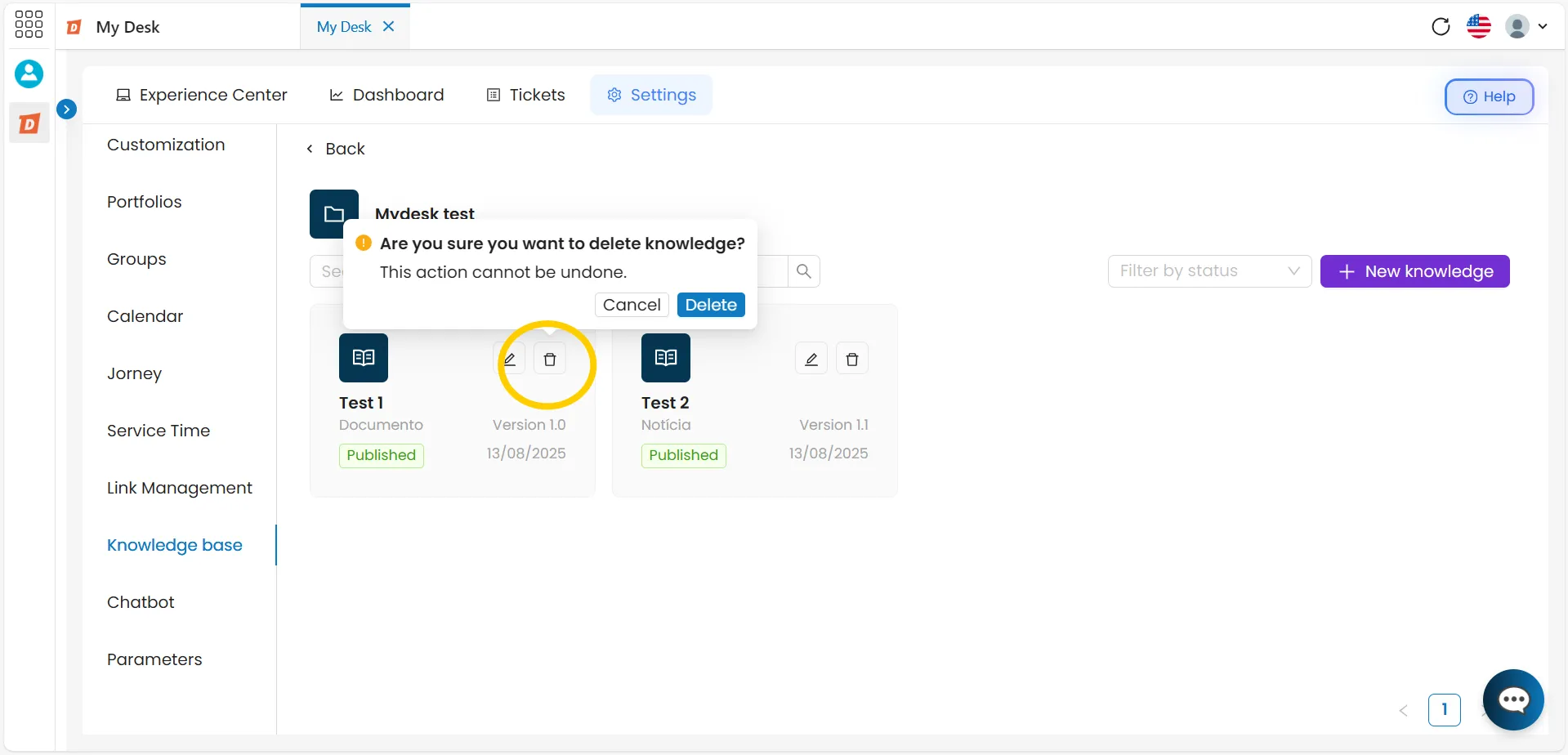Image resolution: width=1568 pixels, height=755 pixels.
Task: Click the Mydesk test folder icon
Action: tap(334, 214)
